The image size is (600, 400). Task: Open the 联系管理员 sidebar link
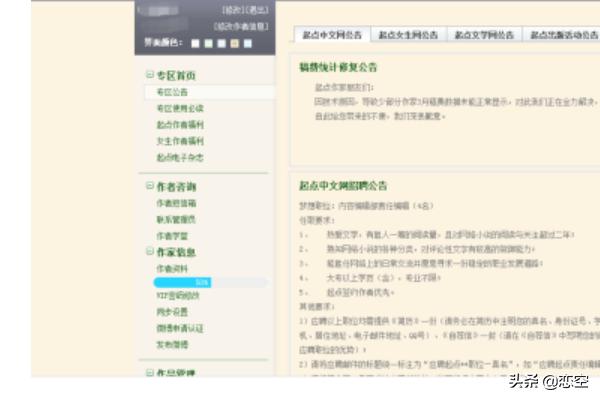pos(176,220)
